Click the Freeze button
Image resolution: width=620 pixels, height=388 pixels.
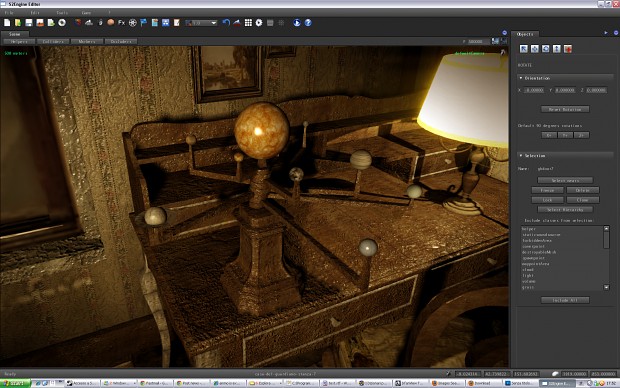click(547, 190)
